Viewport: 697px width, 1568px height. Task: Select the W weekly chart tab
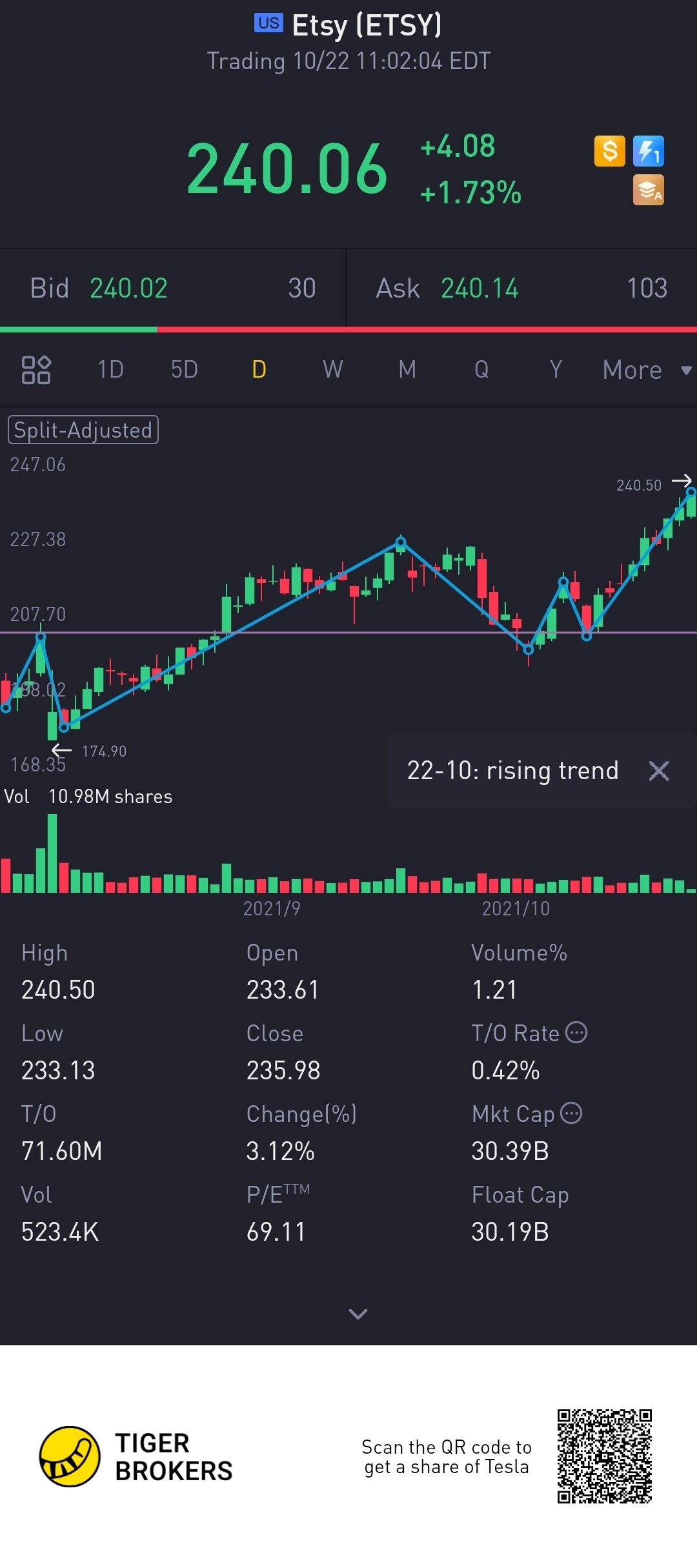(x=333, y=370)
